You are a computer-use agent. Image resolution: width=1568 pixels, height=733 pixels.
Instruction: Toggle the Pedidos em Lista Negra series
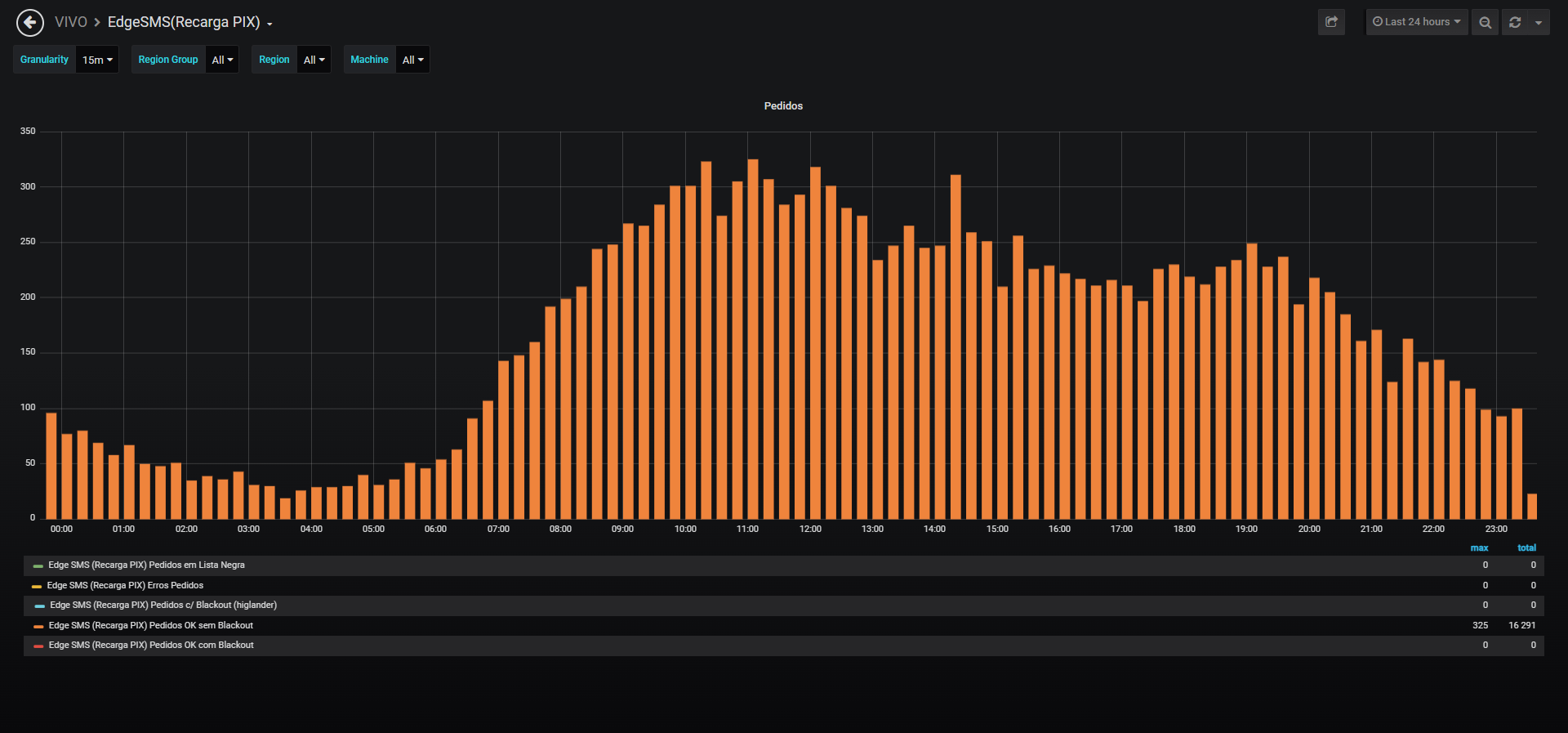(146, 565)
